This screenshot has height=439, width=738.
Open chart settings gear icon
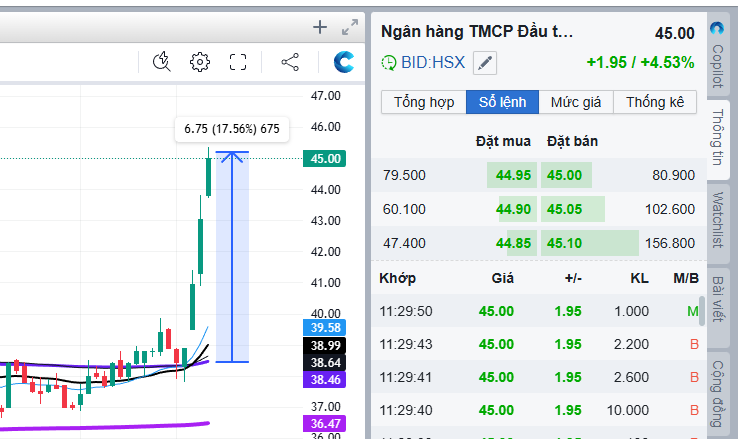tap(200, 62)
